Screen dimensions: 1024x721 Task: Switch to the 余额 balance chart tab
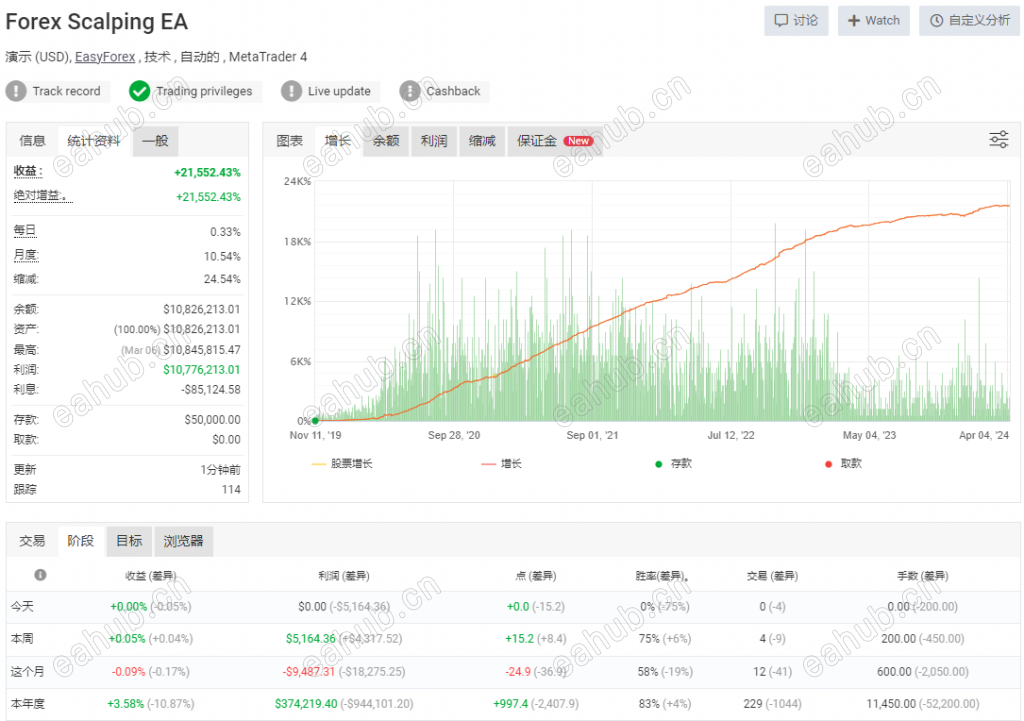click(386, 141)
